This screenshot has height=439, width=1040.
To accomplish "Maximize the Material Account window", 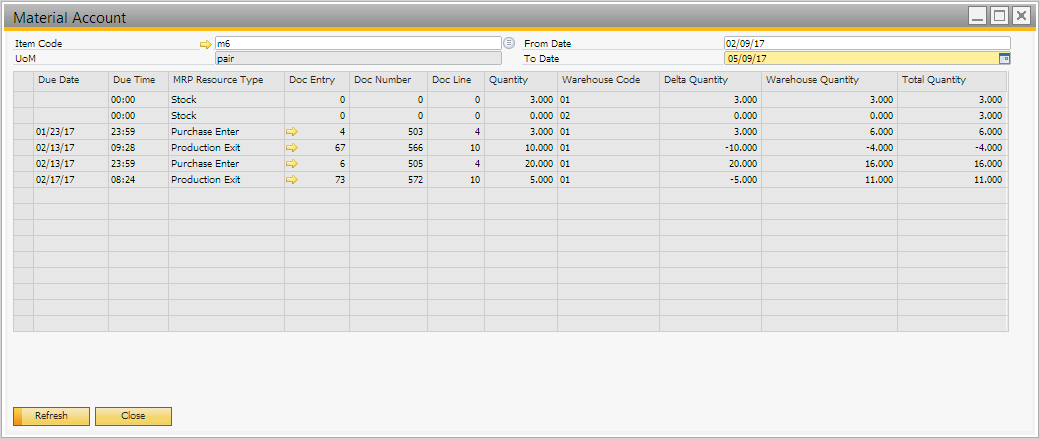I will pyautogui.click(x=999, y=16).
